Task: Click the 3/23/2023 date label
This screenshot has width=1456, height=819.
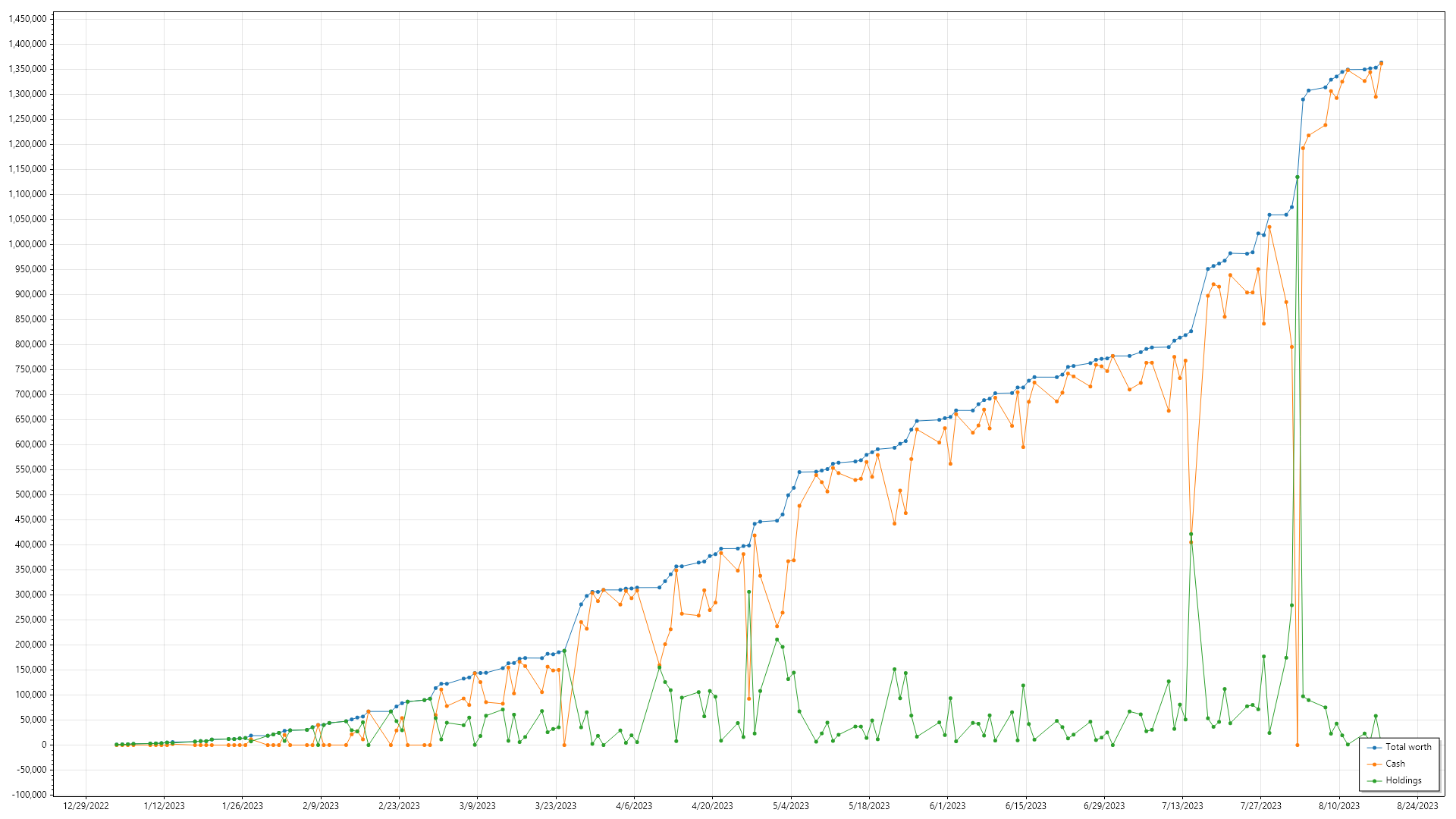Action: point(556,806)
